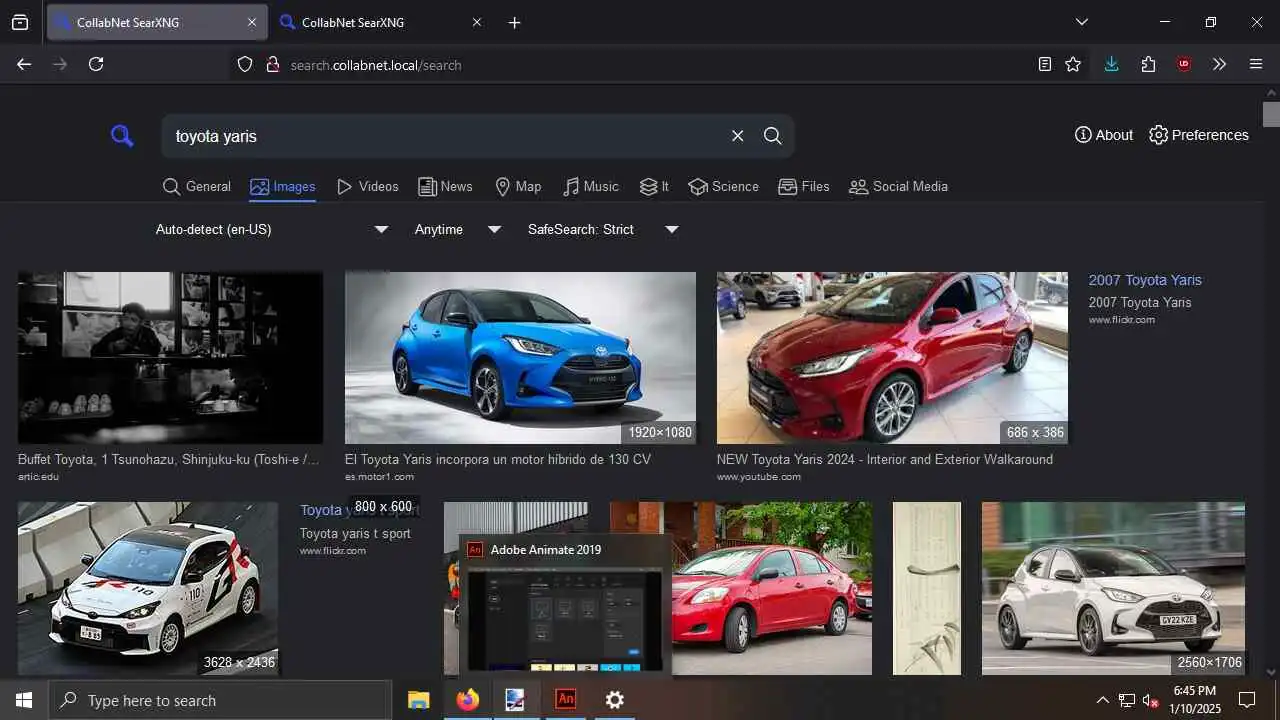Click the Firefox View icon in tab bar
The height and width of the screenshot is (720, 1280).
tap(20, 22)
